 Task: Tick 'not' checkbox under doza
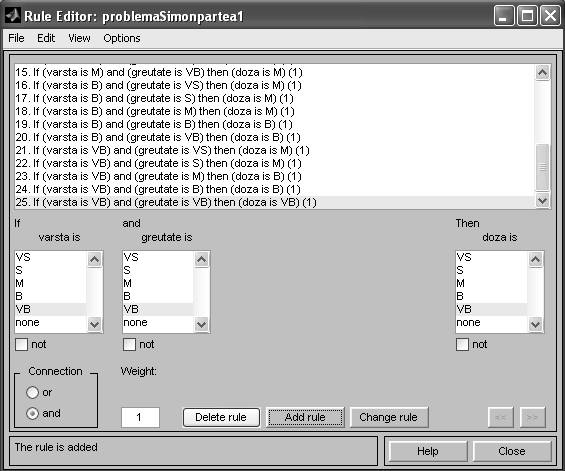click(462, 344)
